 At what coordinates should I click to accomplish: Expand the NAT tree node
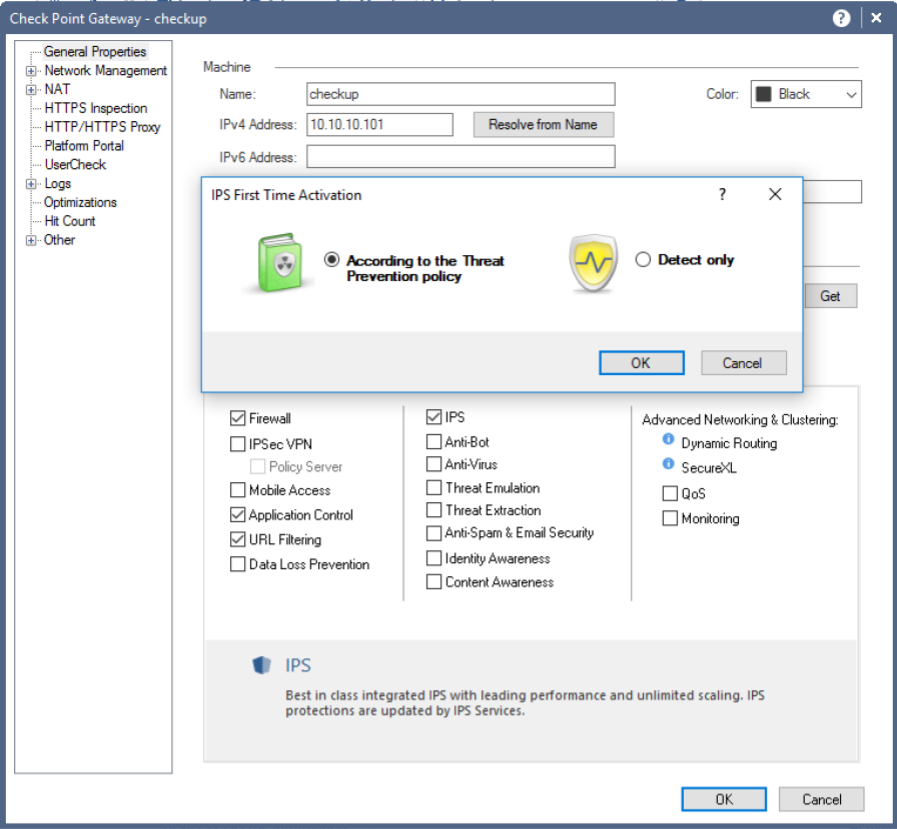click(x=31, y=90)
